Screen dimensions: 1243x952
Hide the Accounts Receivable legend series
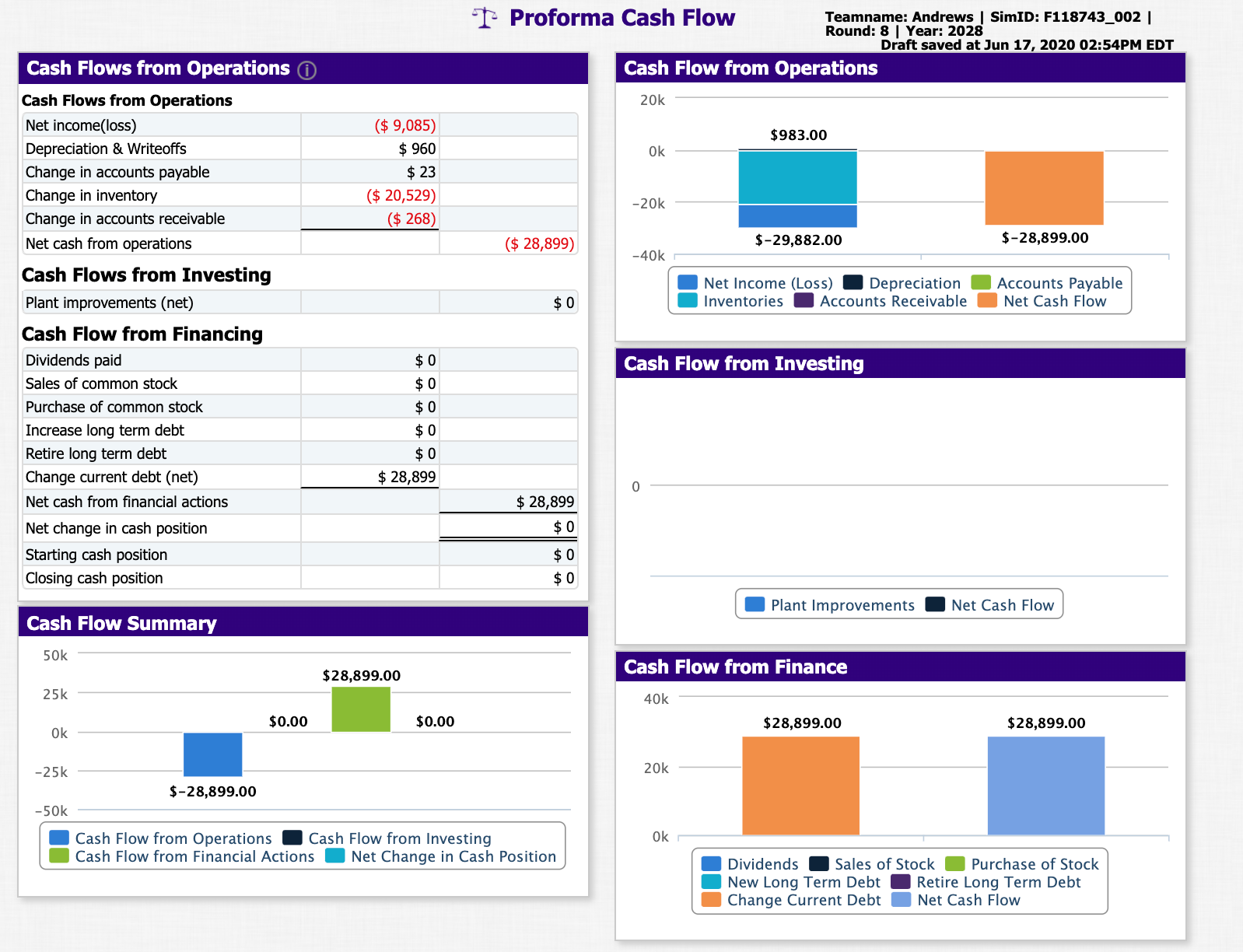coord(881,301)
